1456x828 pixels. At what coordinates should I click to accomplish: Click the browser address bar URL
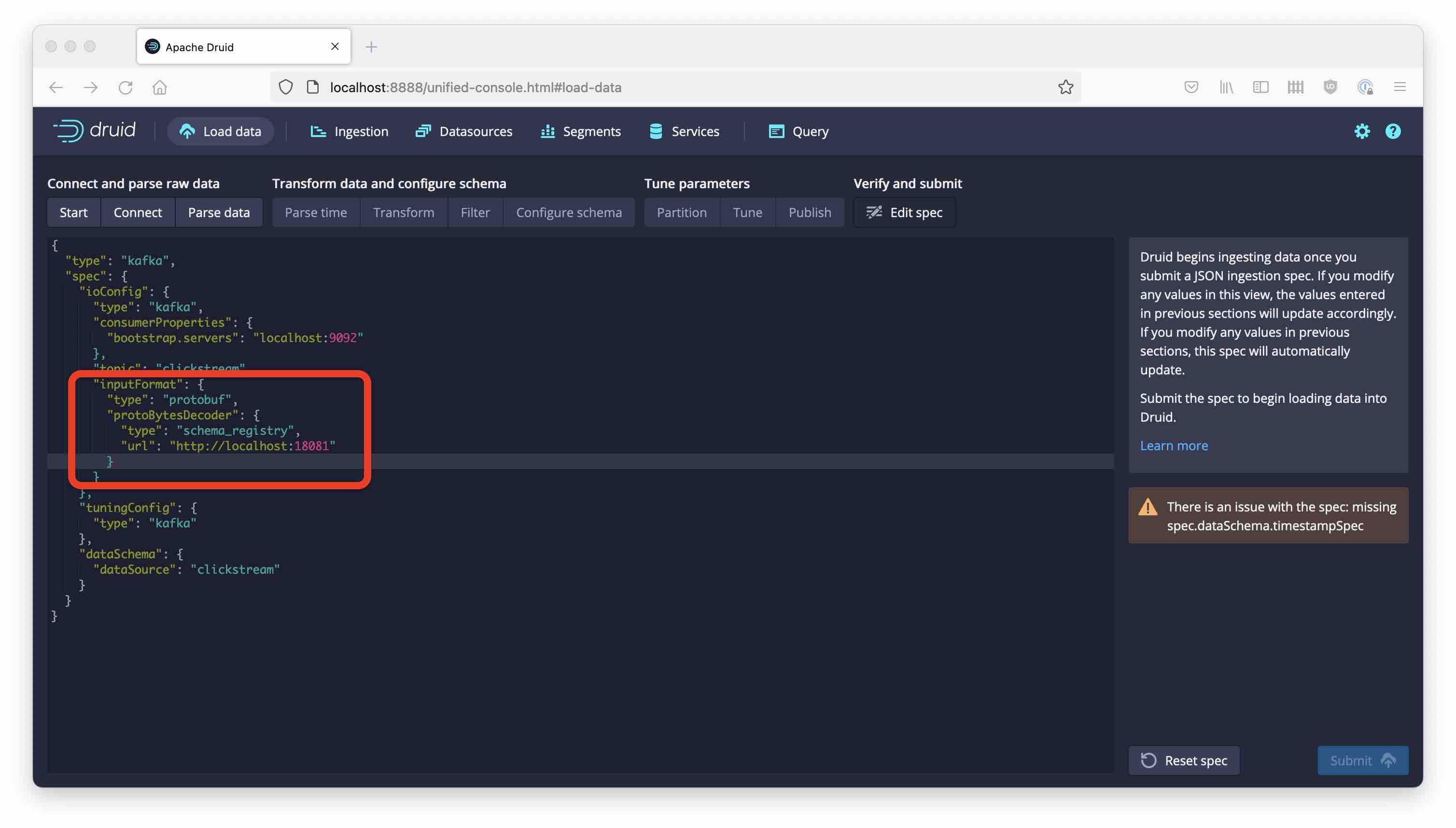tap(475, 87)
